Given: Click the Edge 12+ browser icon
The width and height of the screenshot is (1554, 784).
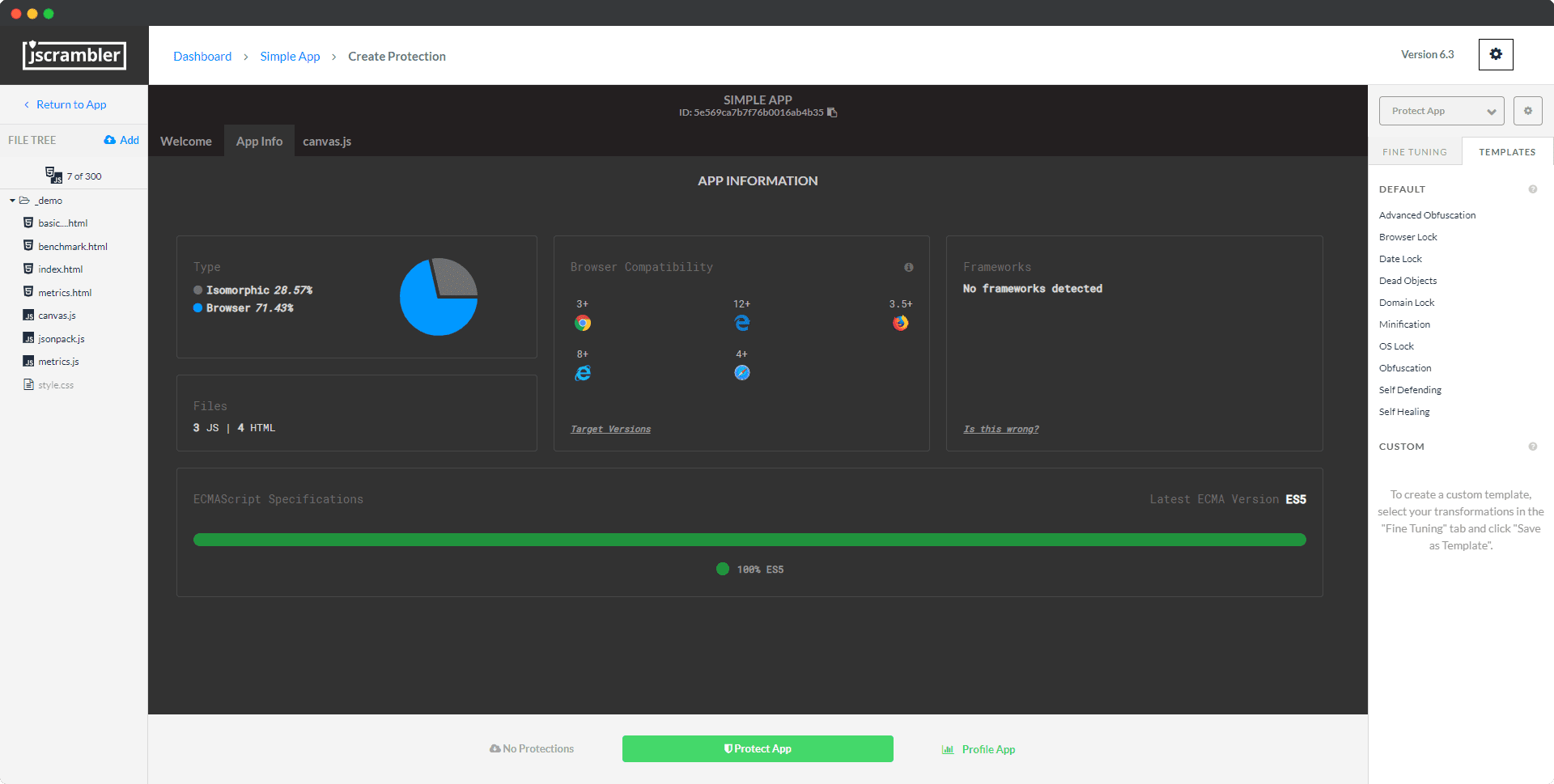Looking at the screenshot, I should point(742,323).
